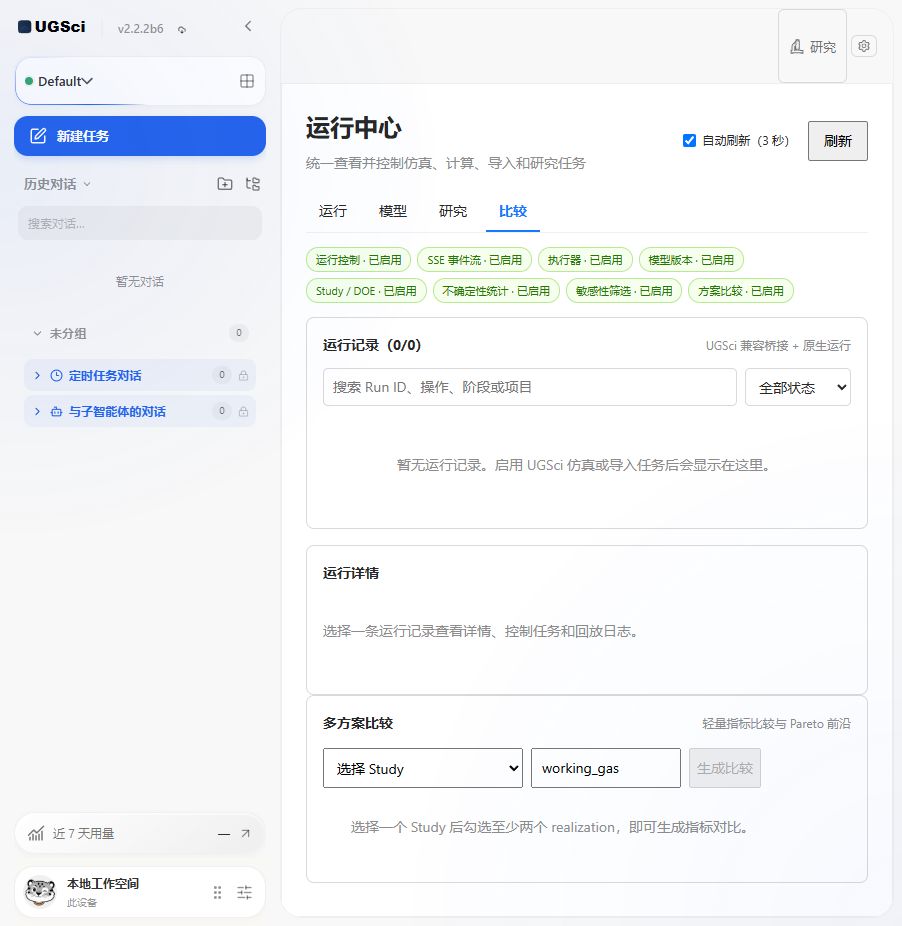This screenshot has height=926, width=902.
Task: Minimize the 近7天用量 usage panel
Action: click(224, 834)
